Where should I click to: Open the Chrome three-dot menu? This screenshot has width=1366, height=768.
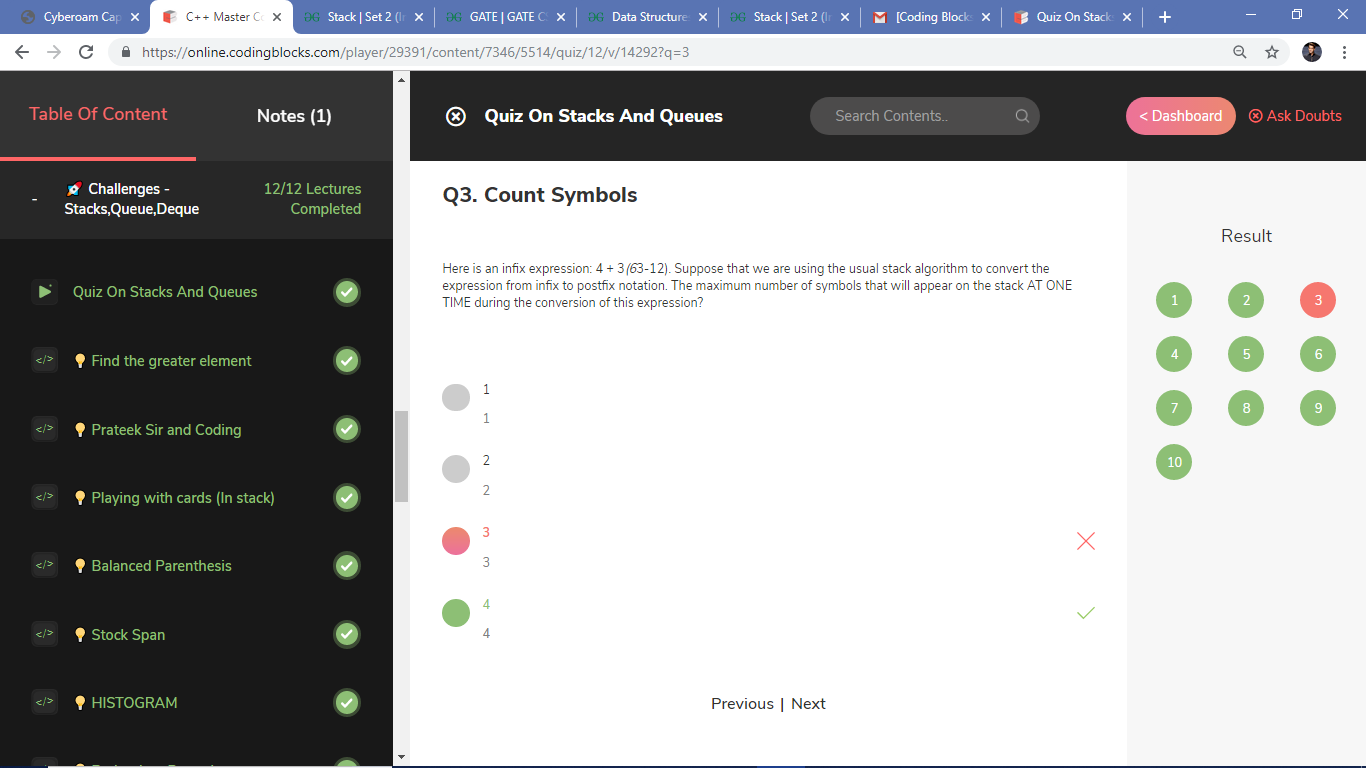[1344, 52]
